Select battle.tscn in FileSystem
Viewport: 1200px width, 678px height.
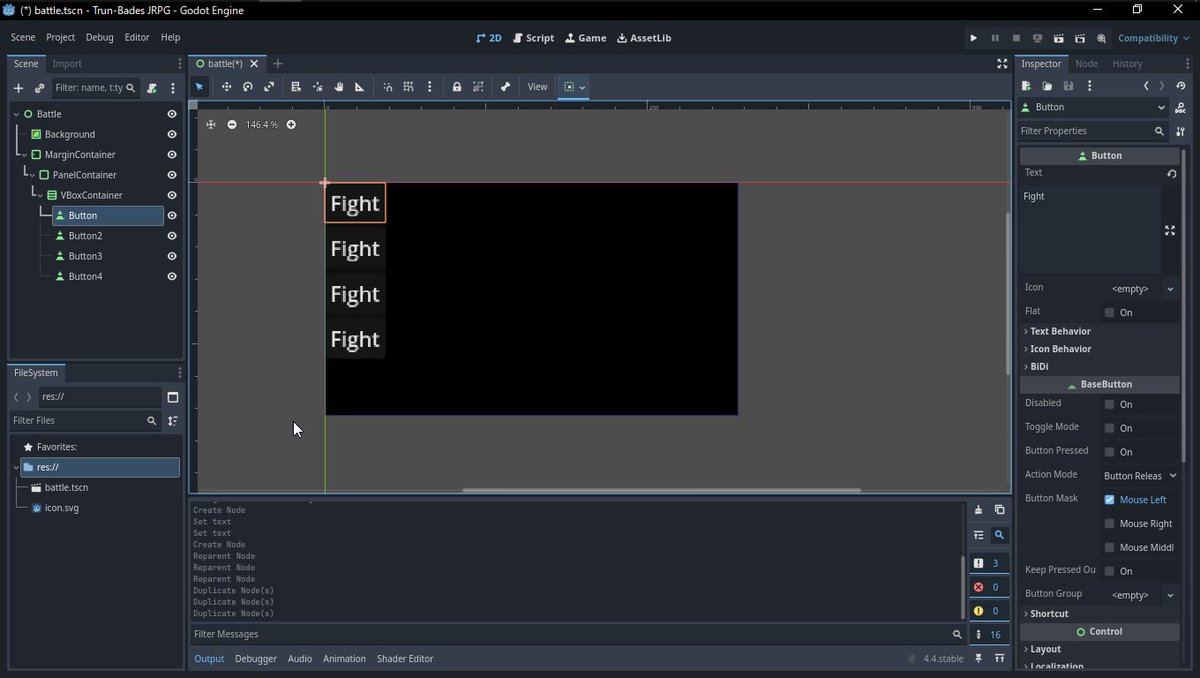(66, 488)
